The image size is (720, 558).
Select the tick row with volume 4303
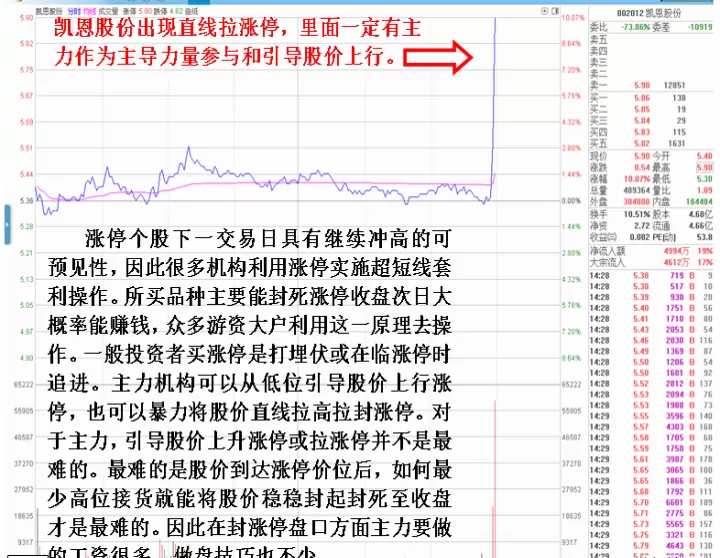(x=651, y=427)
